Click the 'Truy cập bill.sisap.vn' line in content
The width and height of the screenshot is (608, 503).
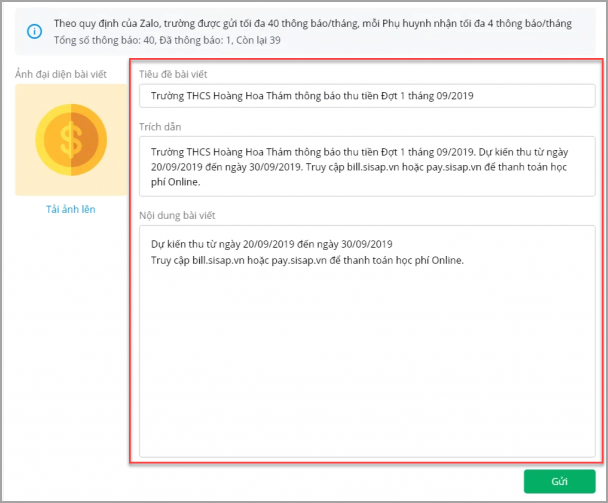click(307, 260)
